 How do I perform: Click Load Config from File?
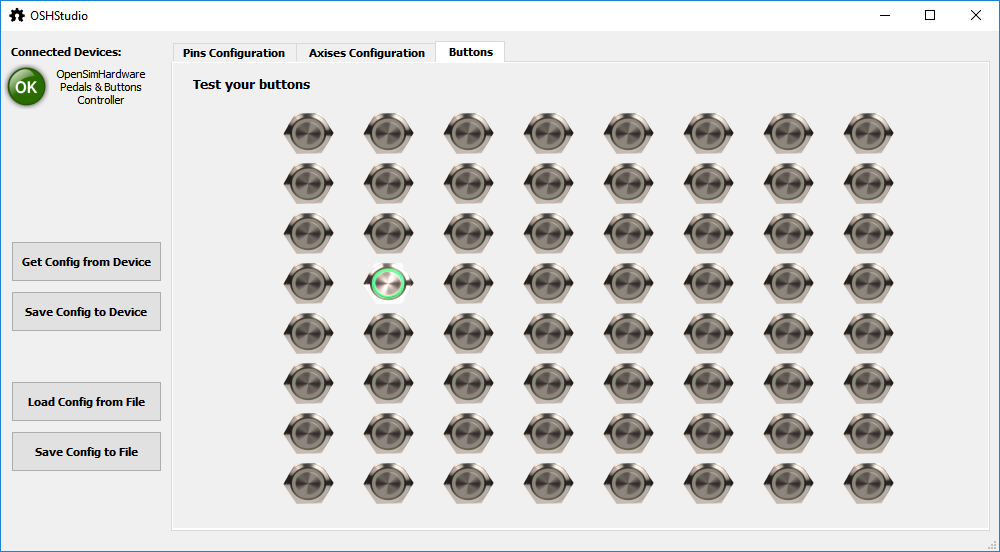[86, 402]
